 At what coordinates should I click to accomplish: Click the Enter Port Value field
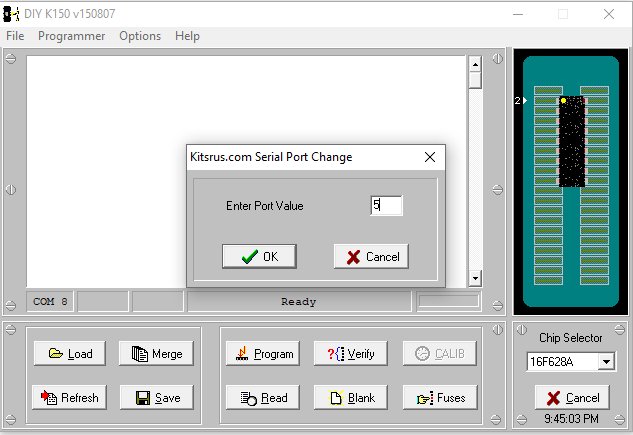(386, 205)
